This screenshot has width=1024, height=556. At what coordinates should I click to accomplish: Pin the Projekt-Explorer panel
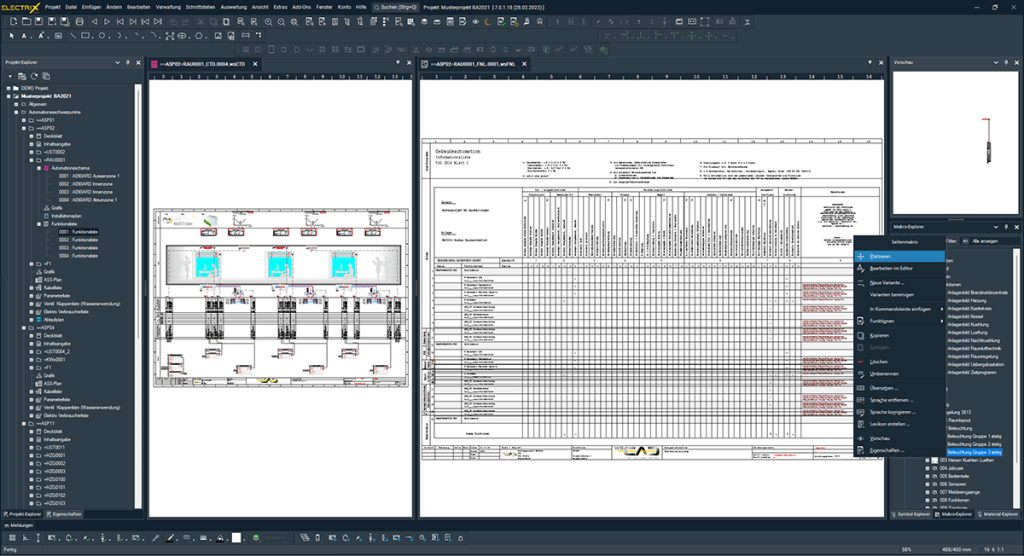coord(127,63)
